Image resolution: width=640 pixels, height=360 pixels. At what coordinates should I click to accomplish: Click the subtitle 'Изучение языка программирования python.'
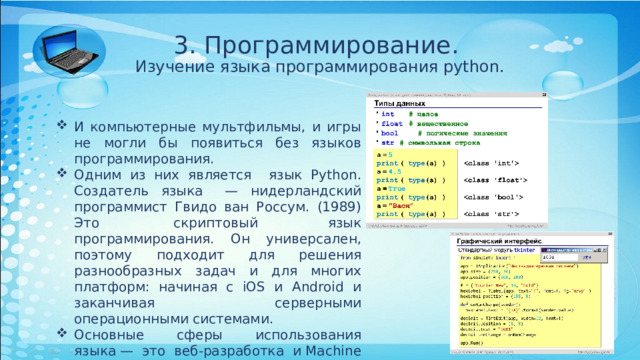pos(320,67)
